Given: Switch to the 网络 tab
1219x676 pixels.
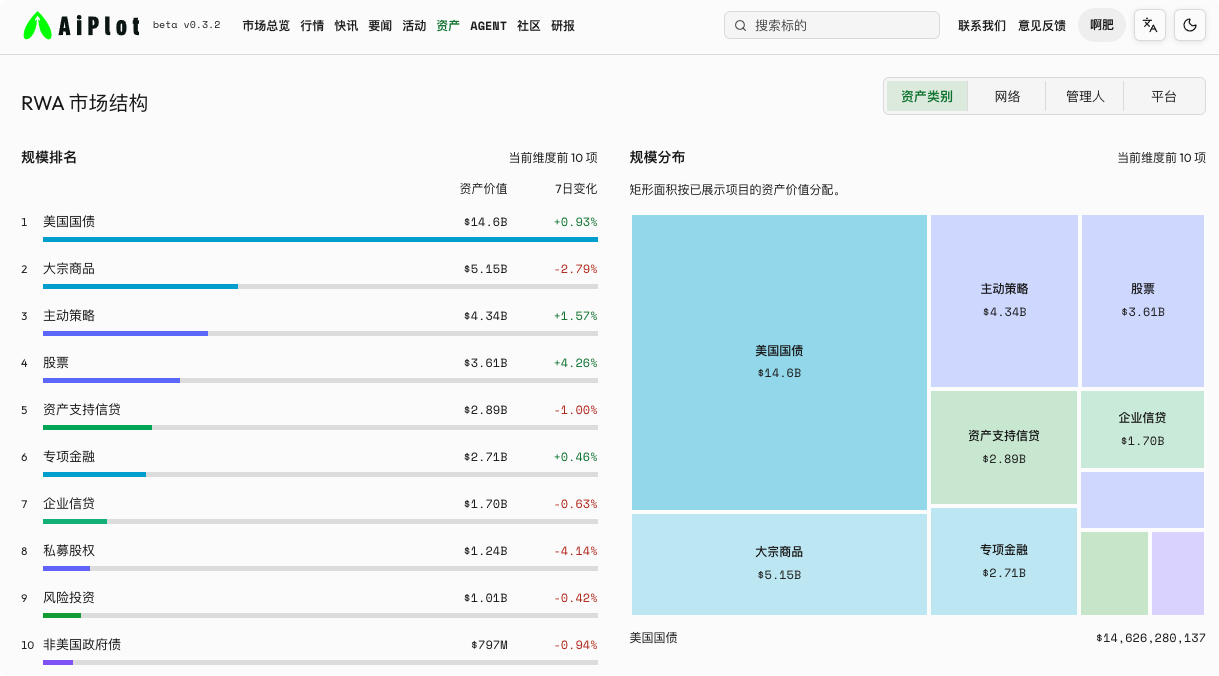Looking at the screenshot, I should click(x=1007, y=97).
